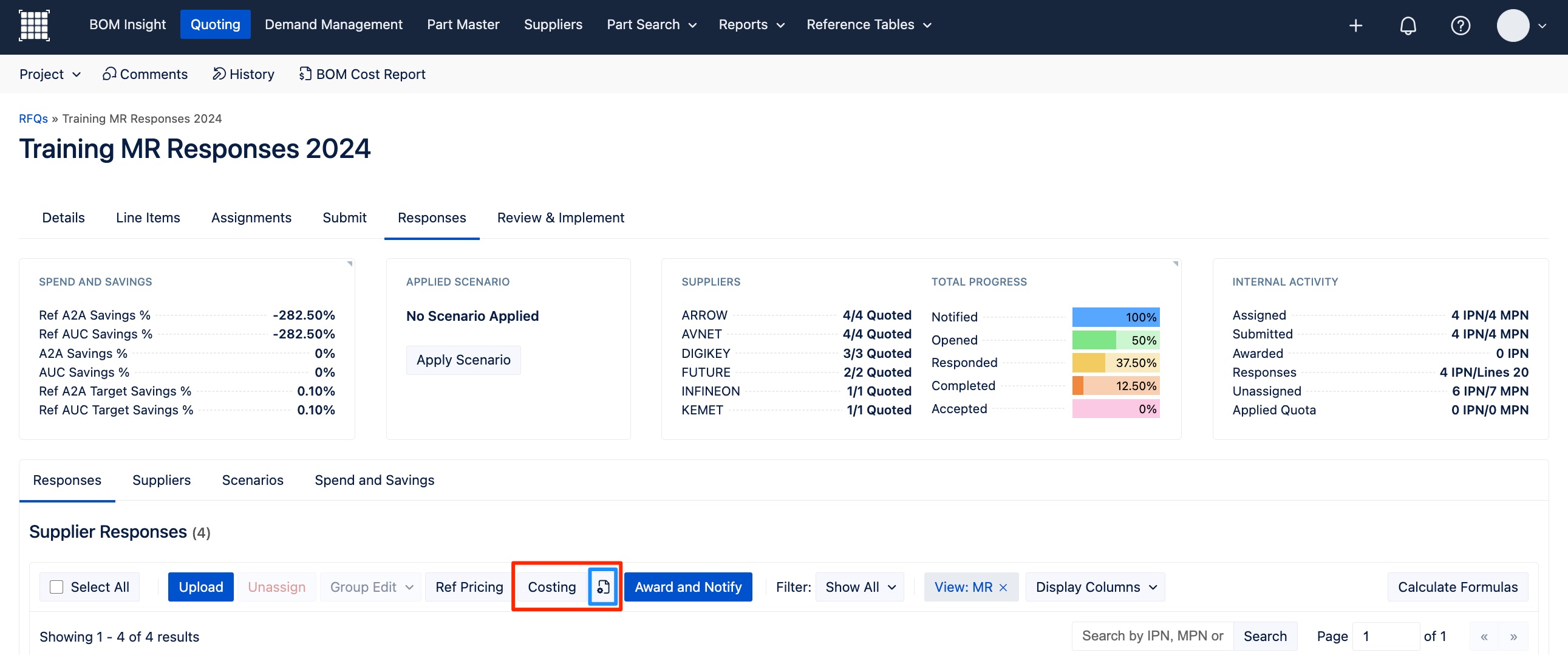Open the Display Columns dropdown

coord(1095,587)
